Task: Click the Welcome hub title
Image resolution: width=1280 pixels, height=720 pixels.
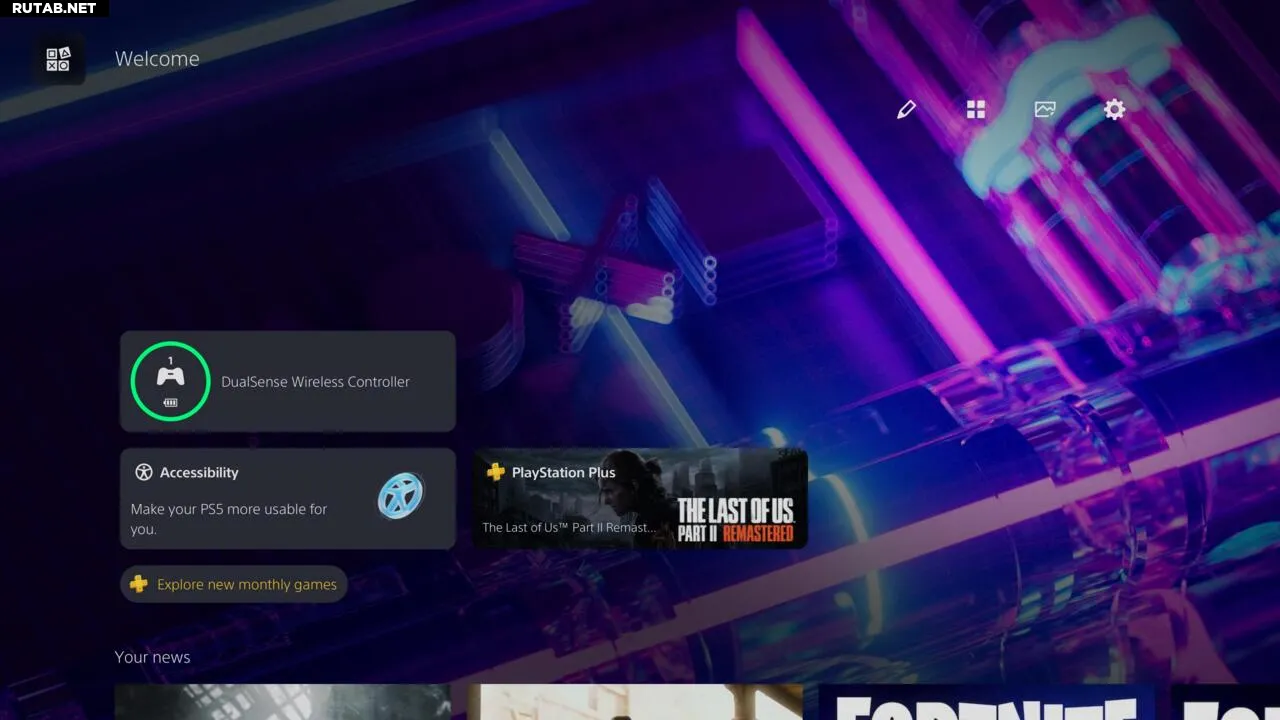Action: coord(157,59)
